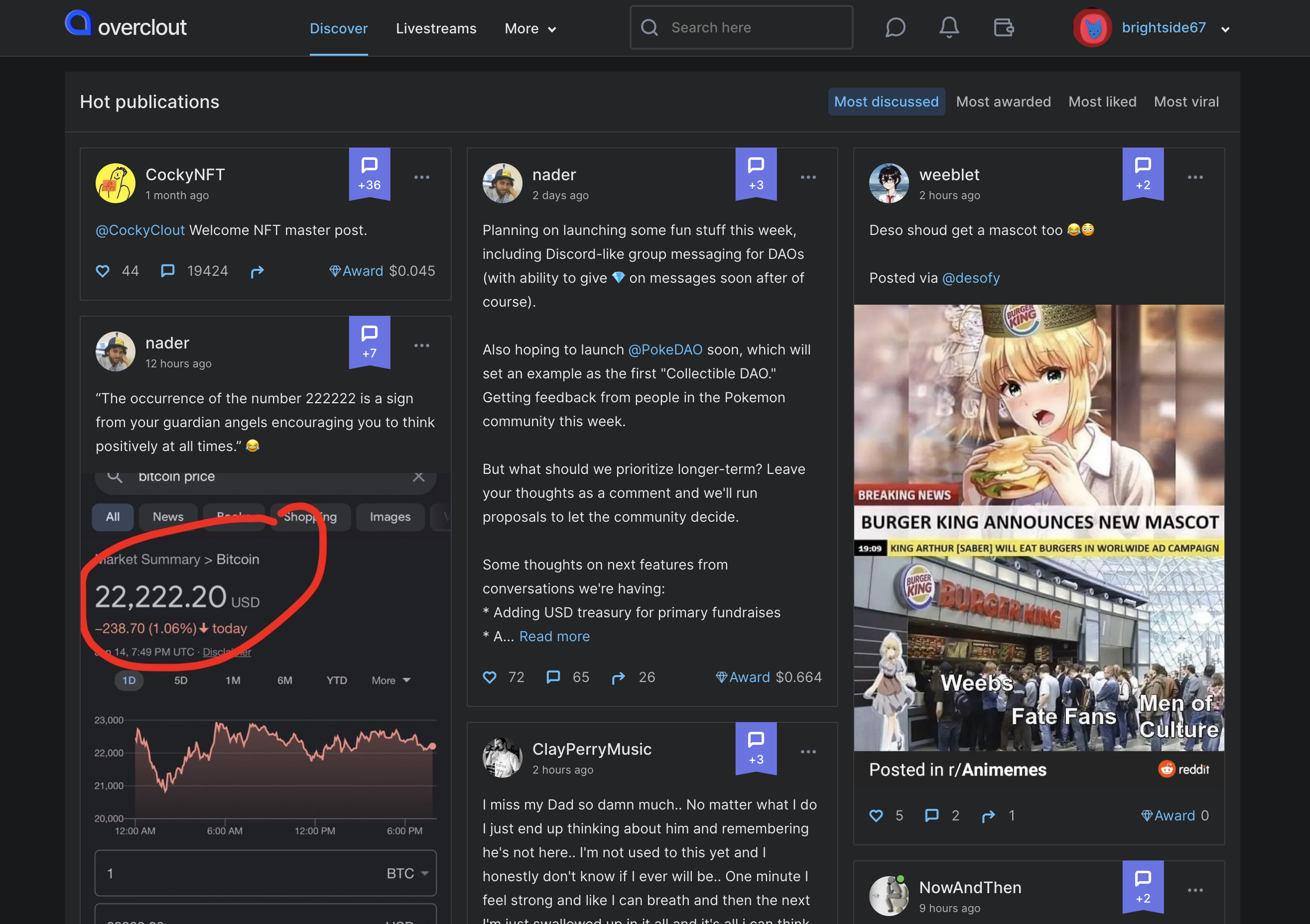Screen dimensions: 1310x924
Task: Open the bitcoin price screenshot image
Action: [x=265, y=697]
